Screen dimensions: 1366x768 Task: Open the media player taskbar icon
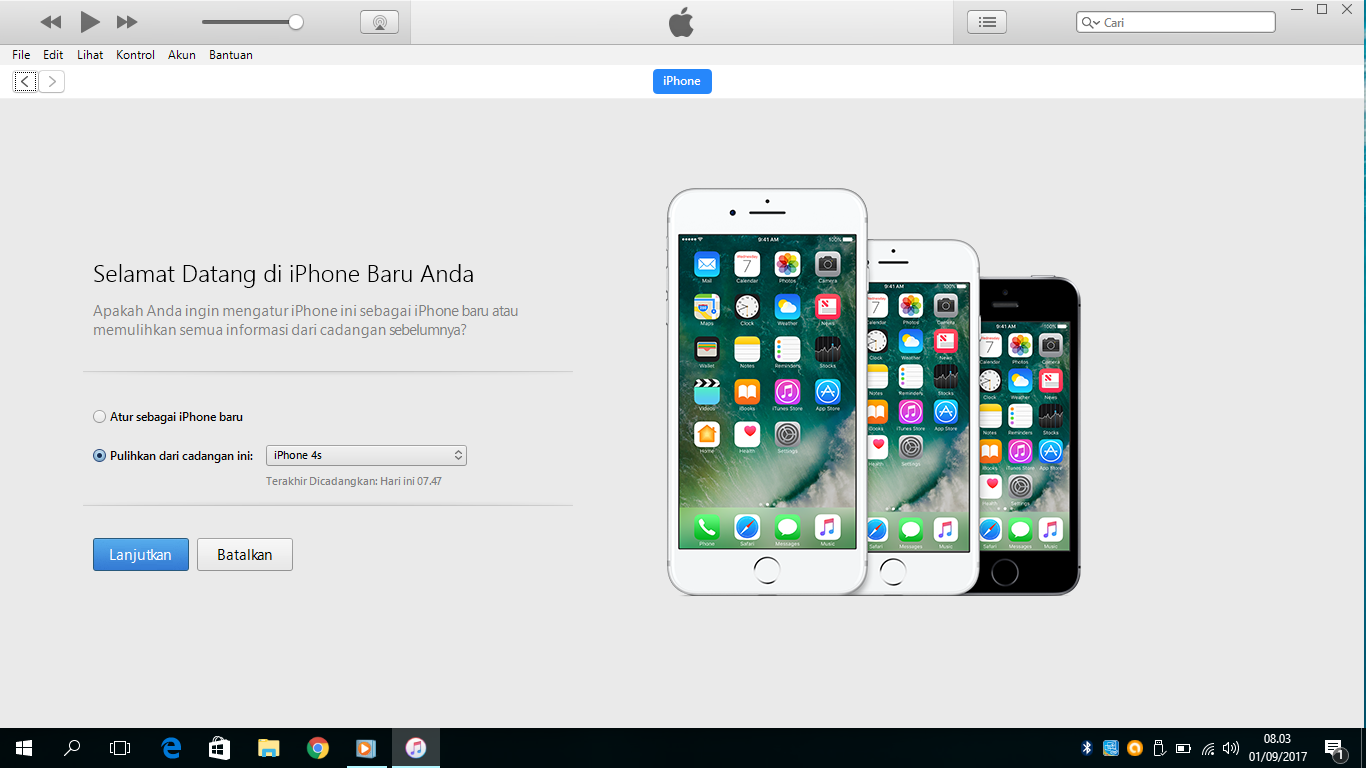point(366,747)
